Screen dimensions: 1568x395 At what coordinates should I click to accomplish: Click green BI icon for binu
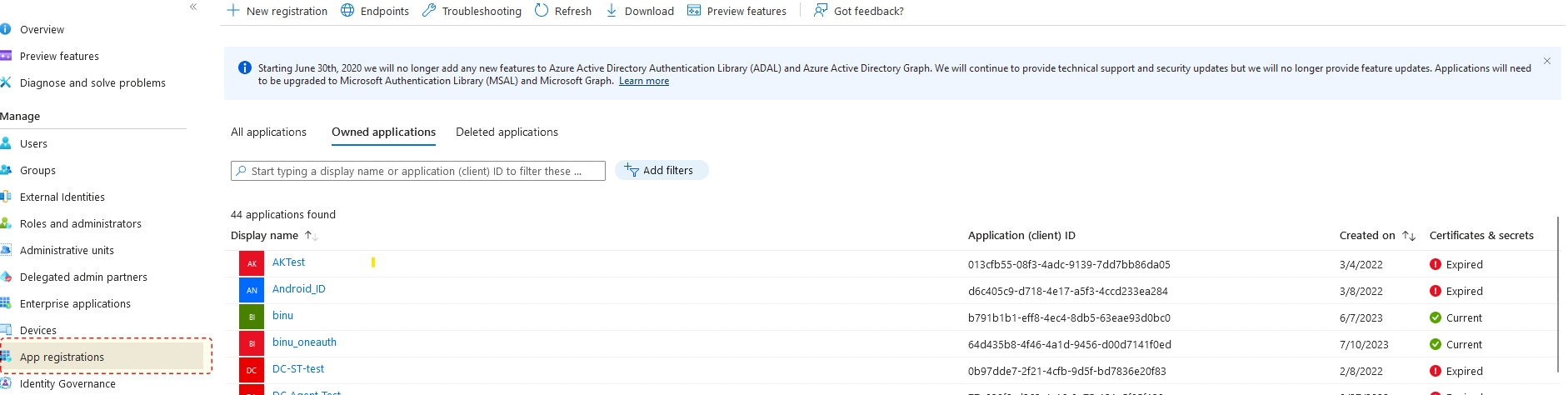(252, 317)
